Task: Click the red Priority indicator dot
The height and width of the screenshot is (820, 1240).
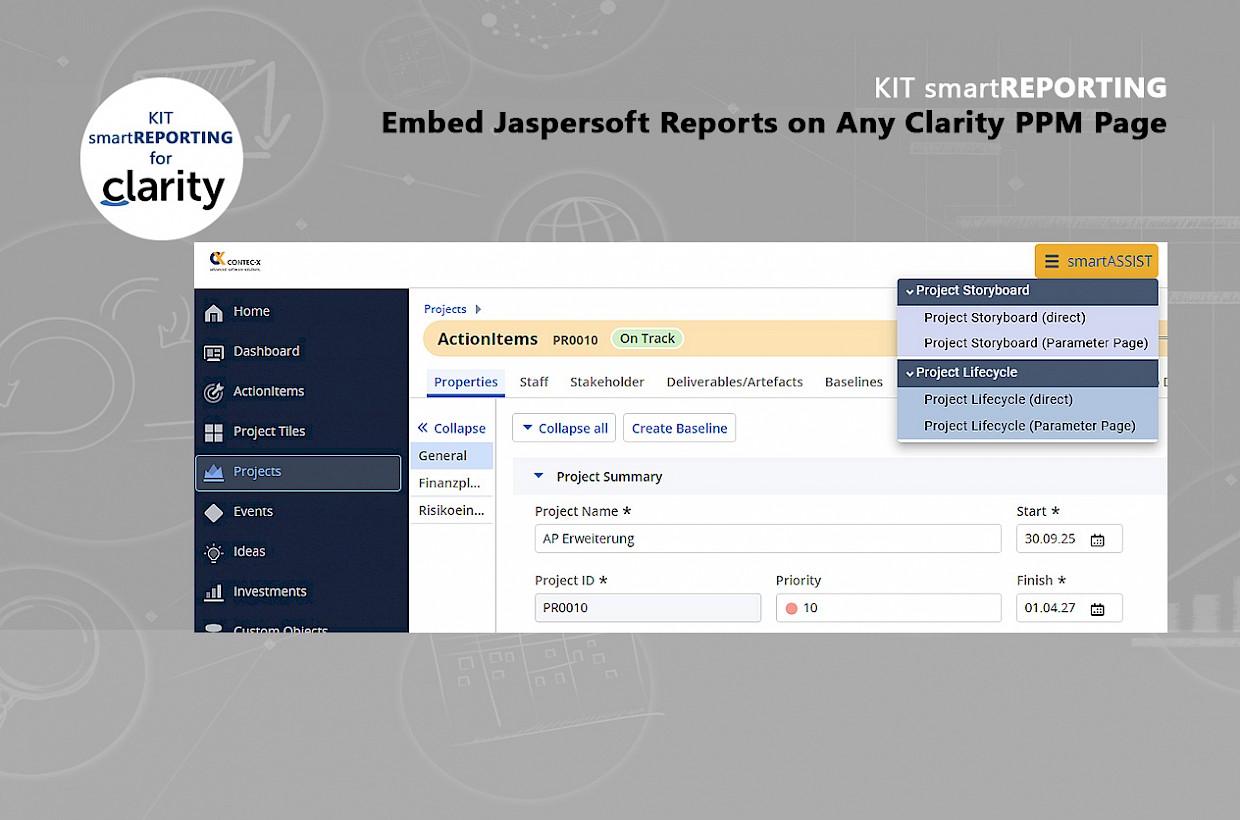Action: 791,608
